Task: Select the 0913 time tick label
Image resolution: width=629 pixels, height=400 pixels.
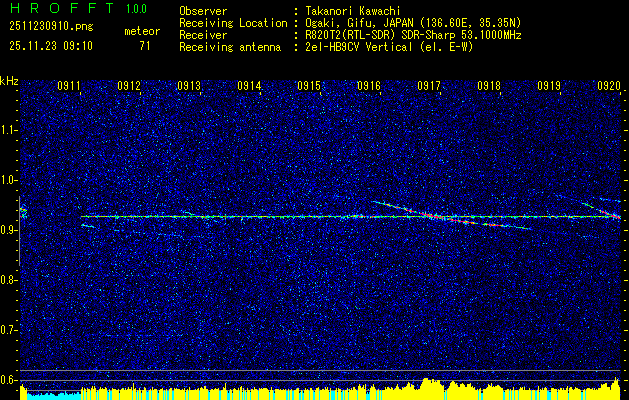Action: pyautogui.click(x=189, y=87)
